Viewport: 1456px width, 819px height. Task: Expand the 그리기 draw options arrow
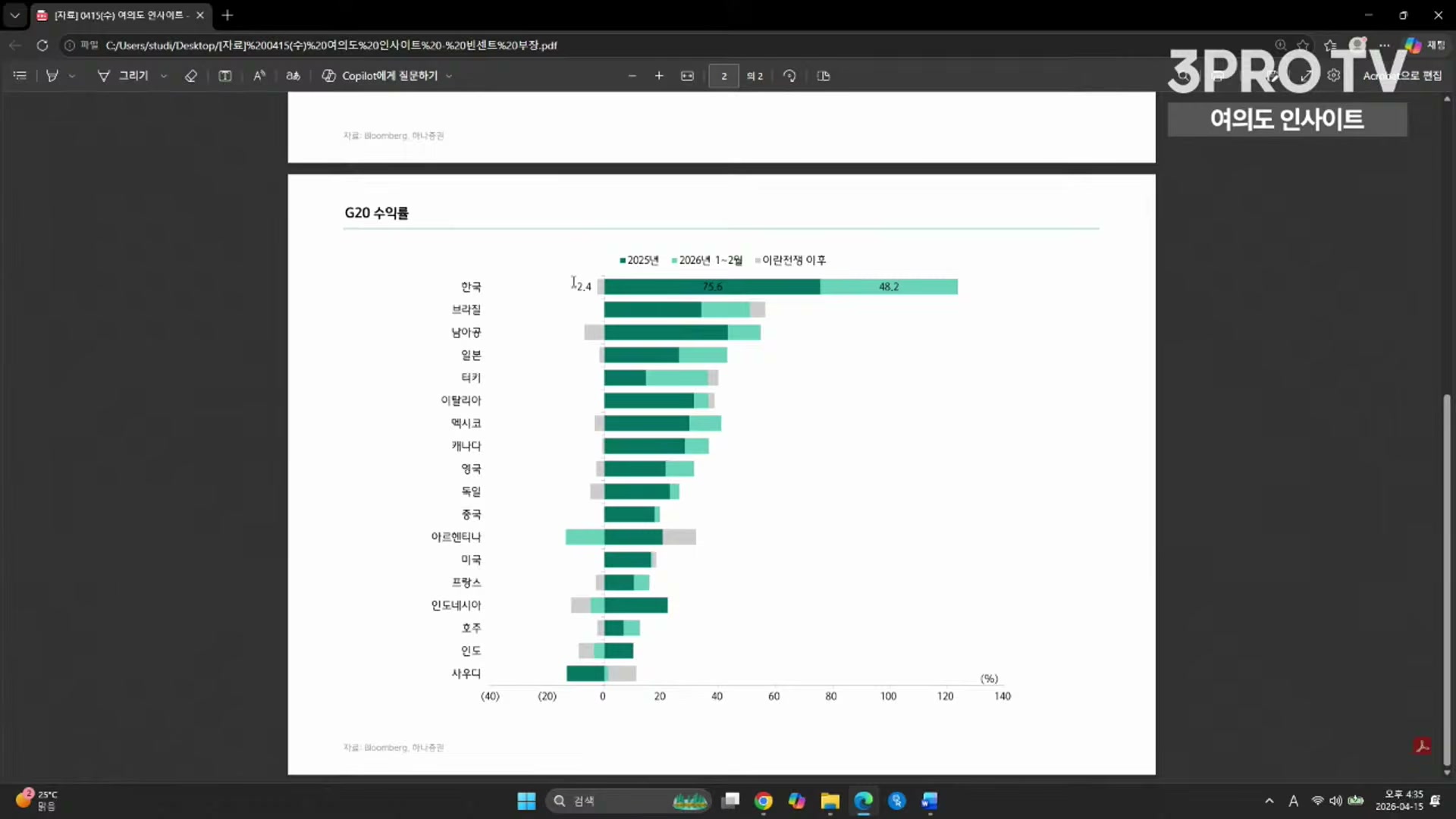pos(164,76)
